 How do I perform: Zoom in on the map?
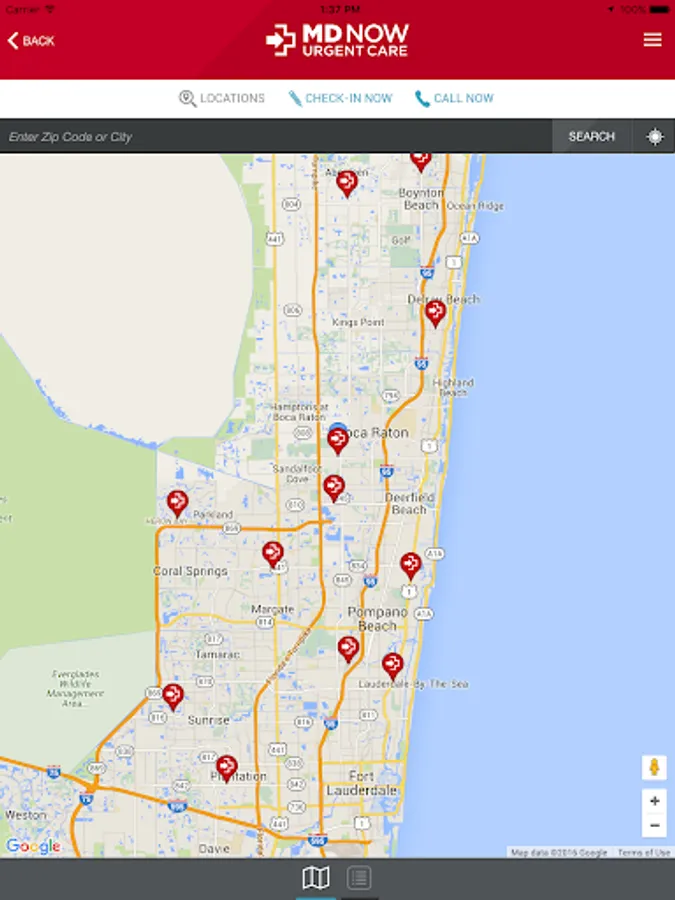pos(654,801)
